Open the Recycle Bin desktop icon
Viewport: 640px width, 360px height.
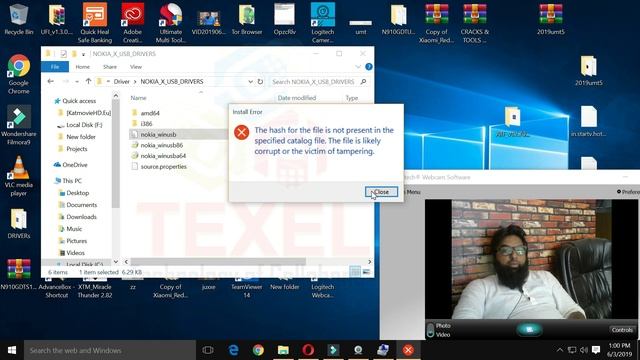point(18,19)
